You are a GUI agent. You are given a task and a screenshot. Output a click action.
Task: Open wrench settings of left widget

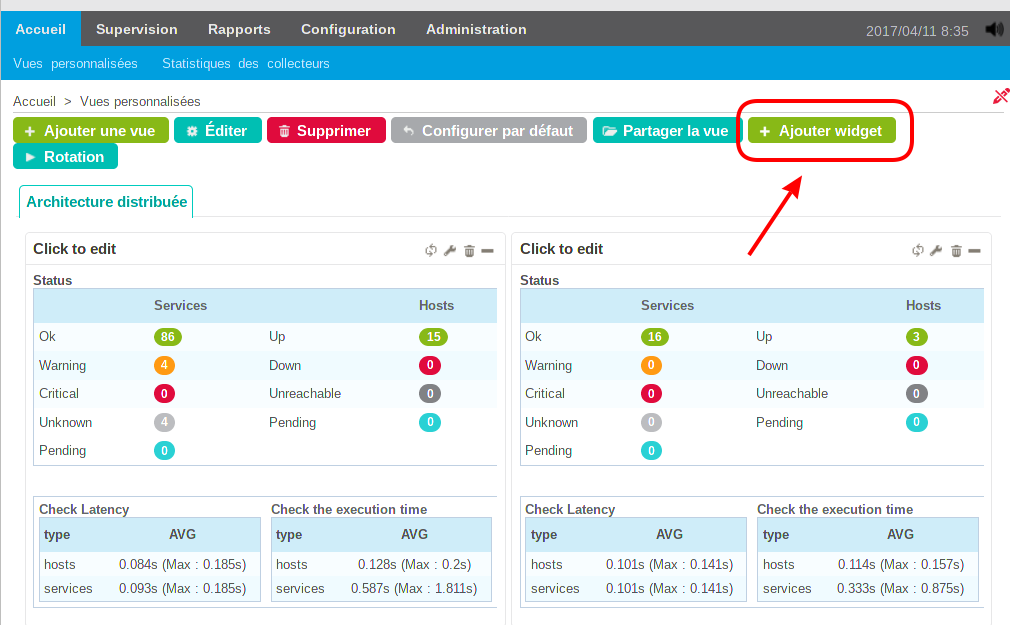pos(450,251)
